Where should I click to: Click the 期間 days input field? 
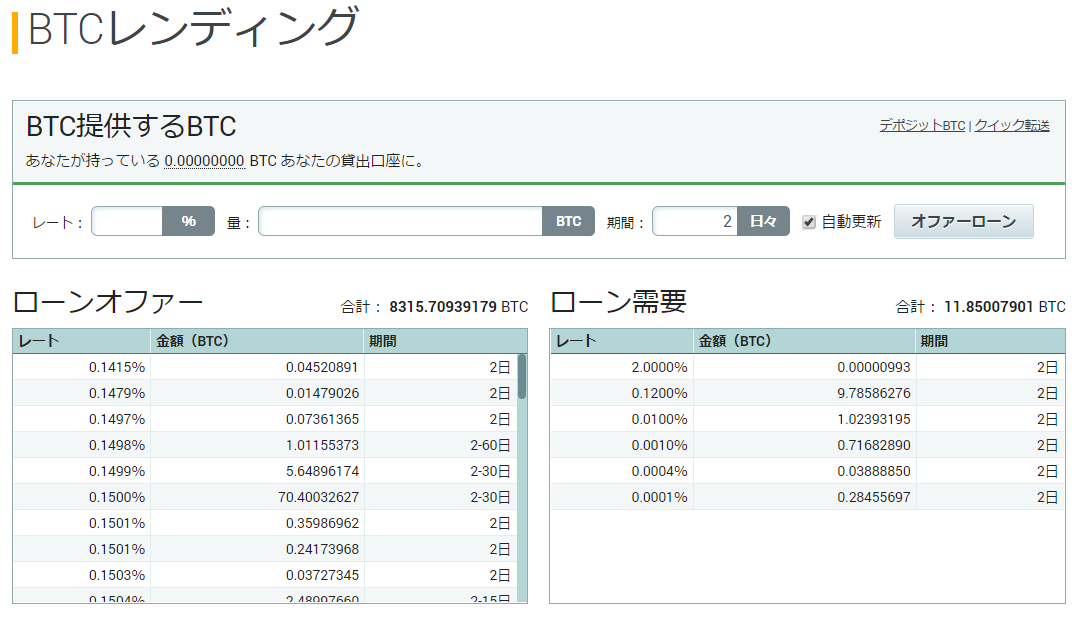(695, 221)
